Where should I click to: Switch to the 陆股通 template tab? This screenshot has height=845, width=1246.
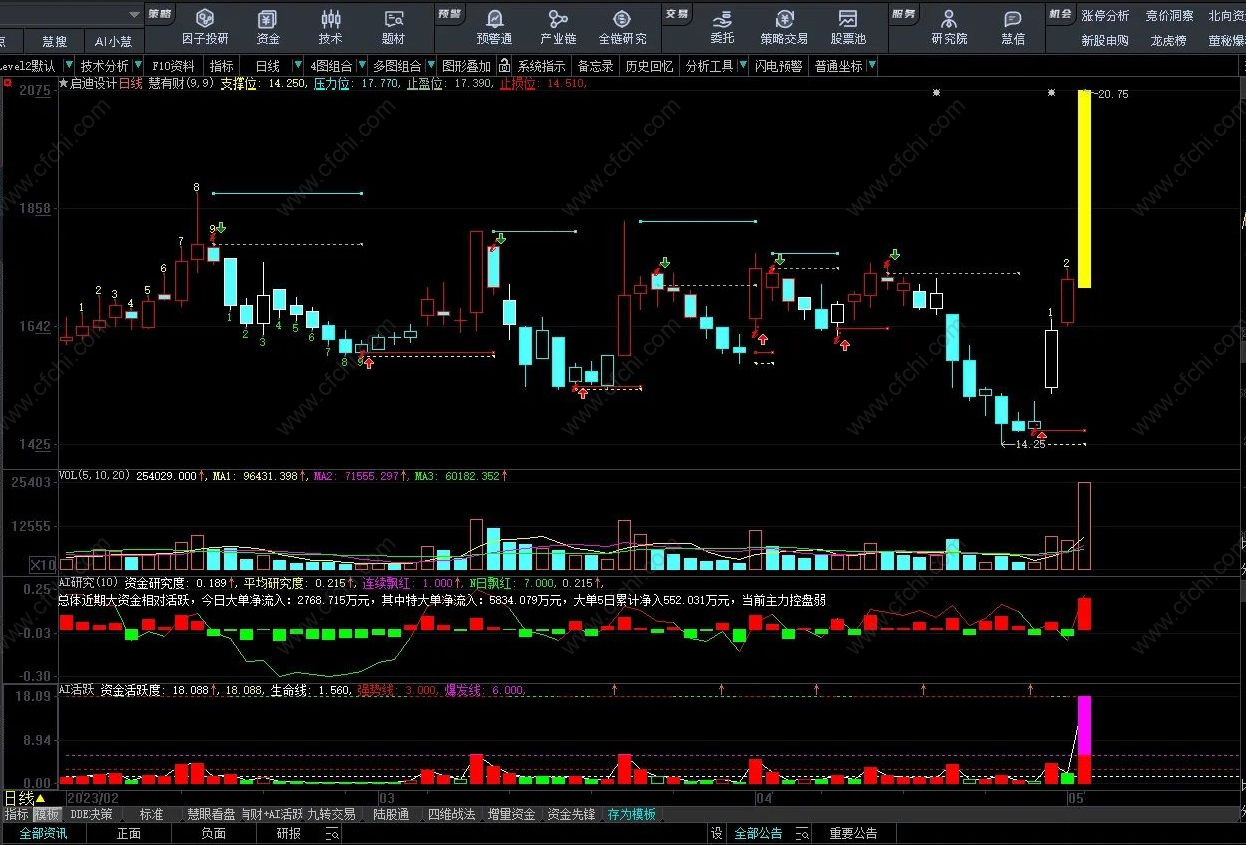[391, 815]
